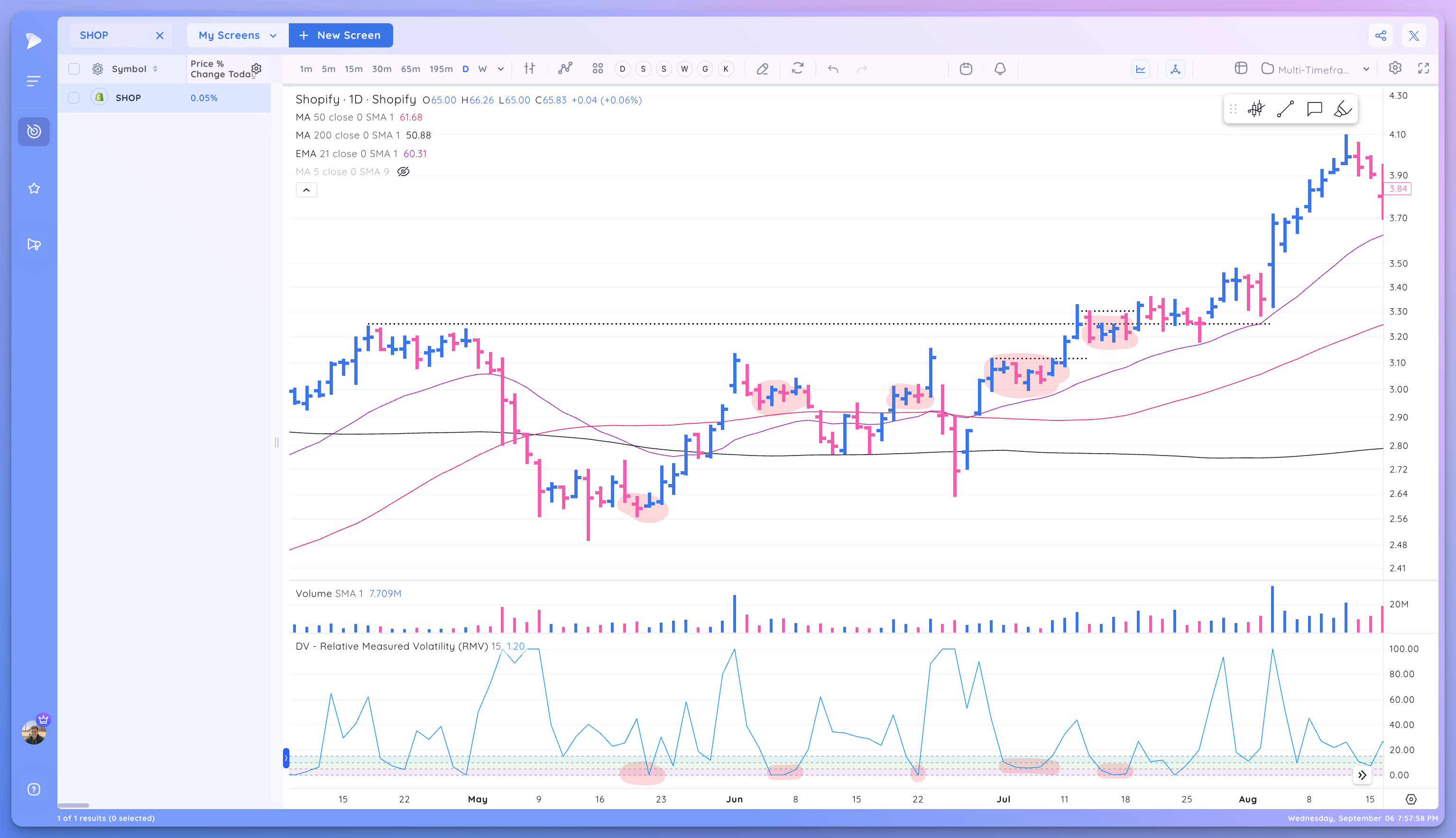The height and width of the screenshot is (838, 1456).
Task: Refresh the chart data
Action: pos(797,68)
